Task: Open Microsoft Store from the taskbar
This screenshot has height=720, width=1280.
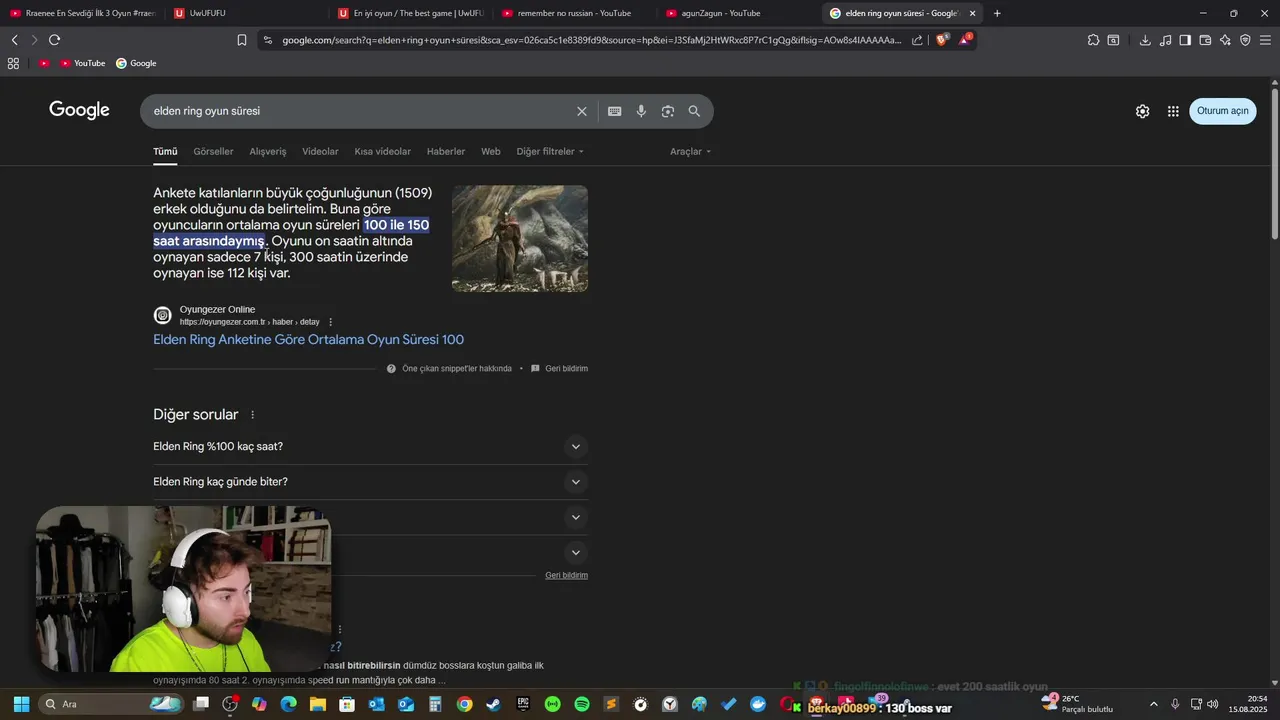Action: point(347,704)
